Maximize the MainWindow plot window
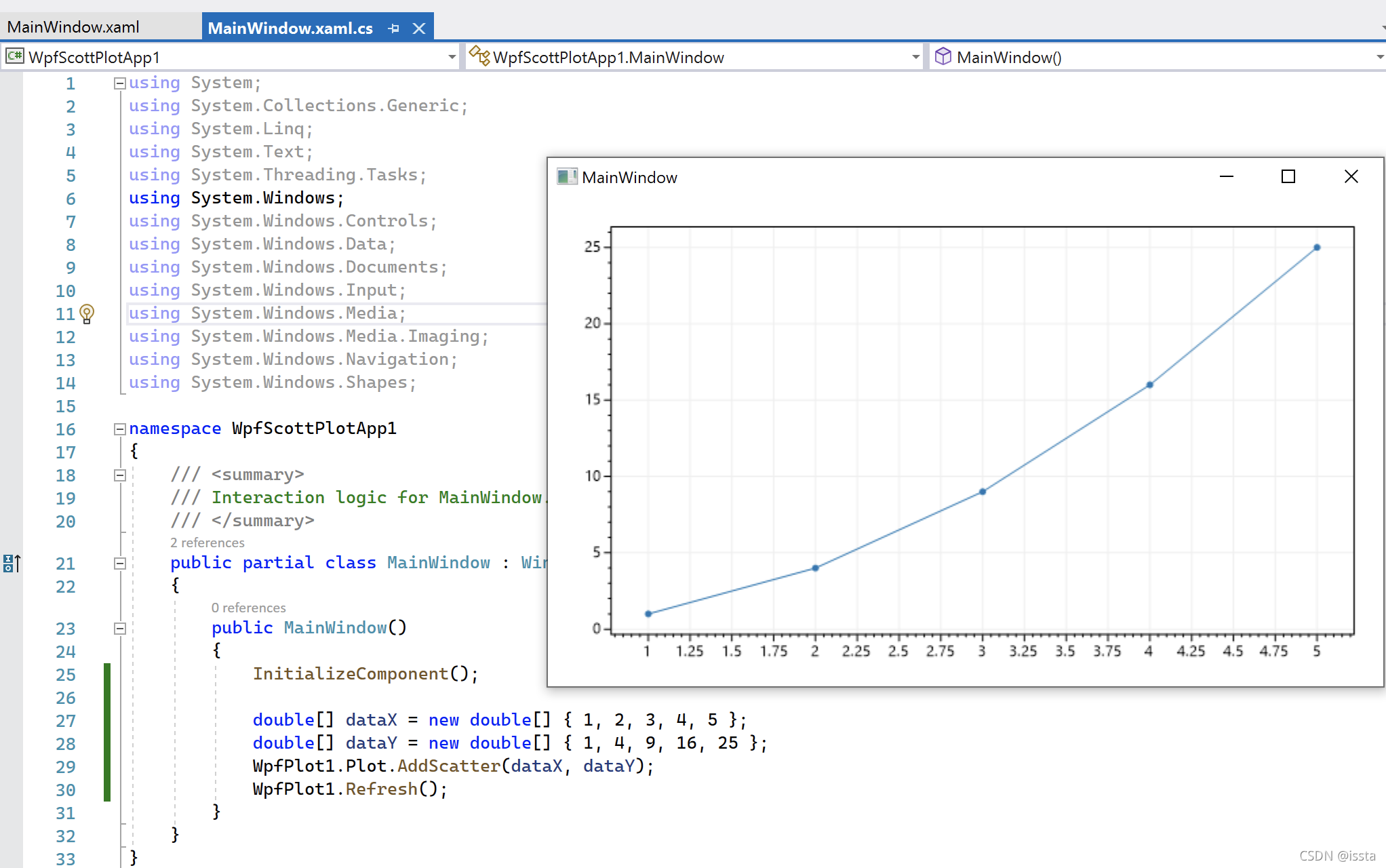Viewport: 1386px width, 868px height. (x=1288, y=177)
